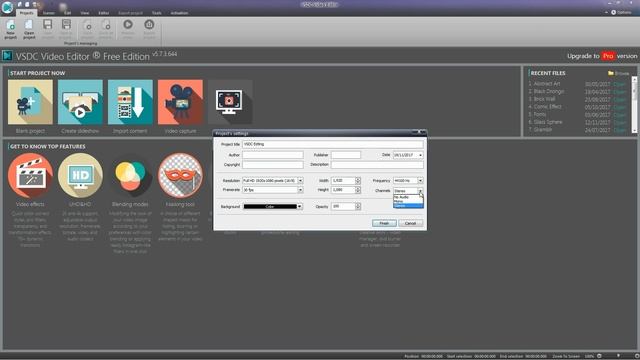This screenshot has height=360, width=640.
Task: Click the Width spinner arrows
Action: point(358,180)
